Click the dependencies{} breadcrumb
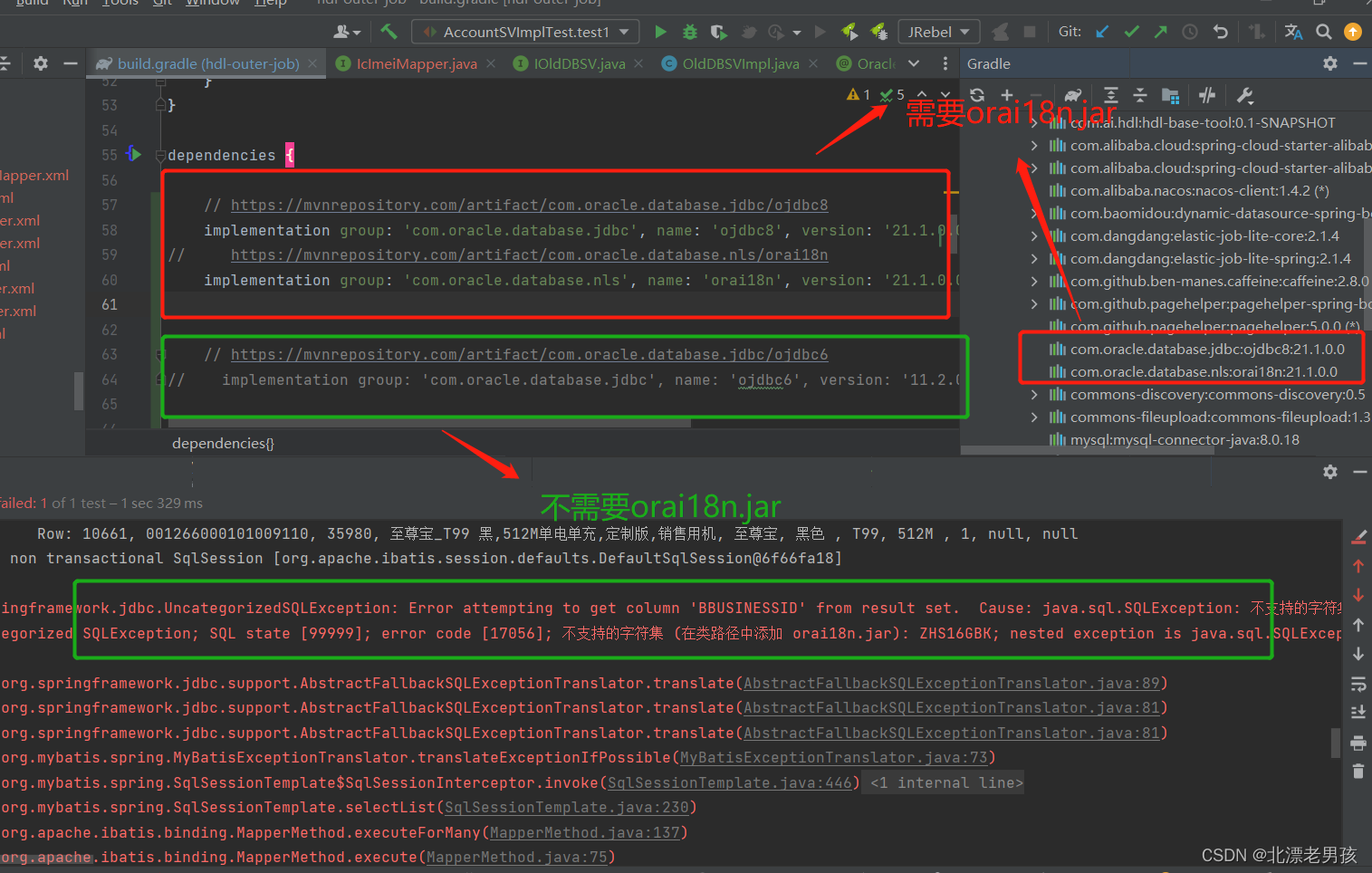 tap(223, 444)
